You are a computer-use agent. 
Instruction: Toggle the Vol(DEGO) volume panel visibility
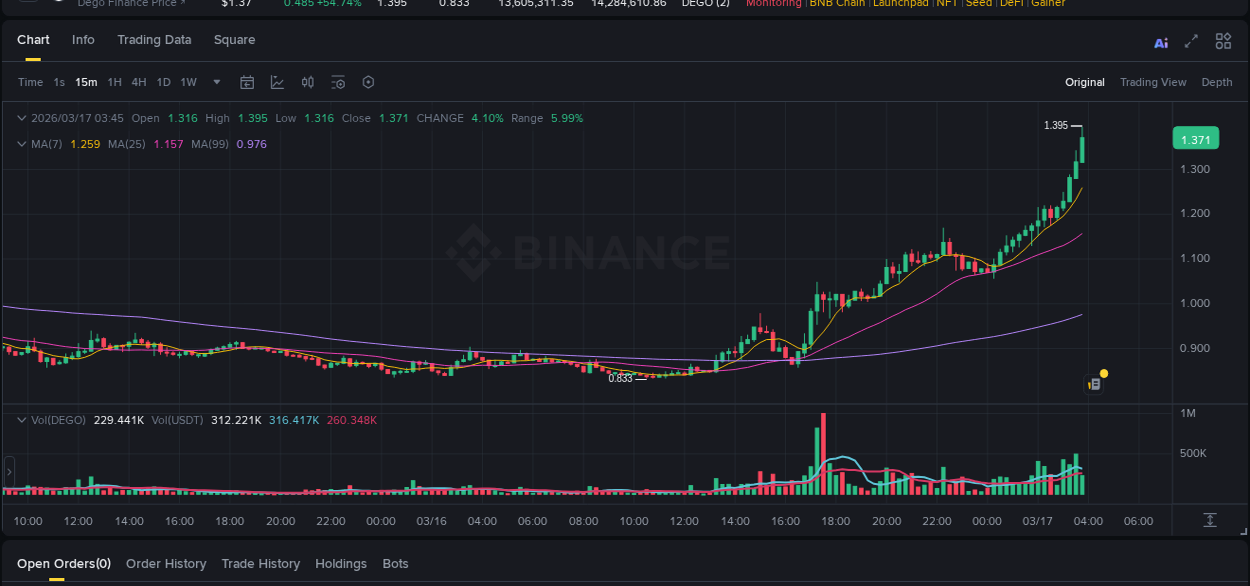(x=20, y=420)
